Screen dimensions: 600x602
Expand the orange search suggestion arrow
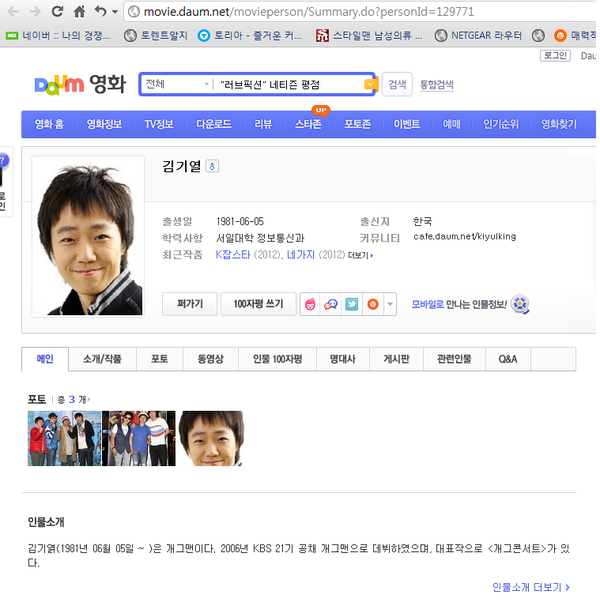[x=370, y=84]
